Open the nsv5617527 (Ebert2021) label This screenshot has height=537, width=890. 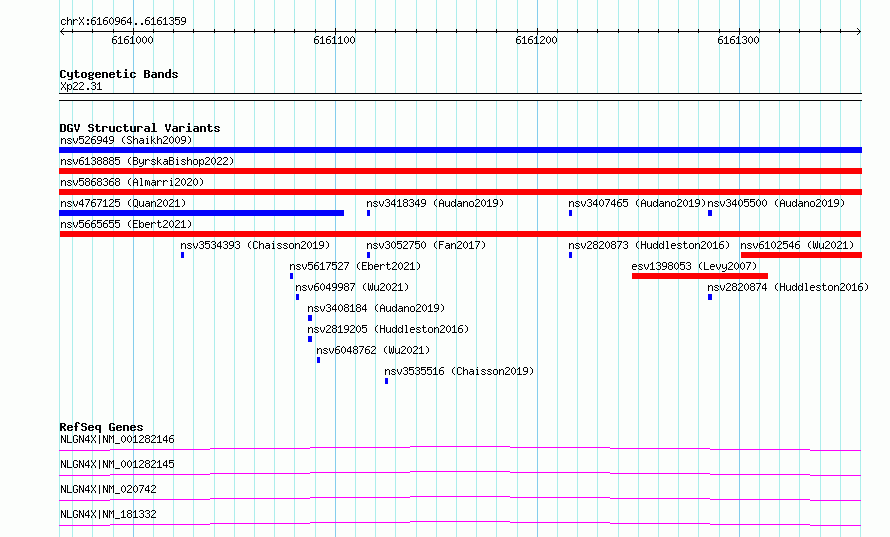355,266
